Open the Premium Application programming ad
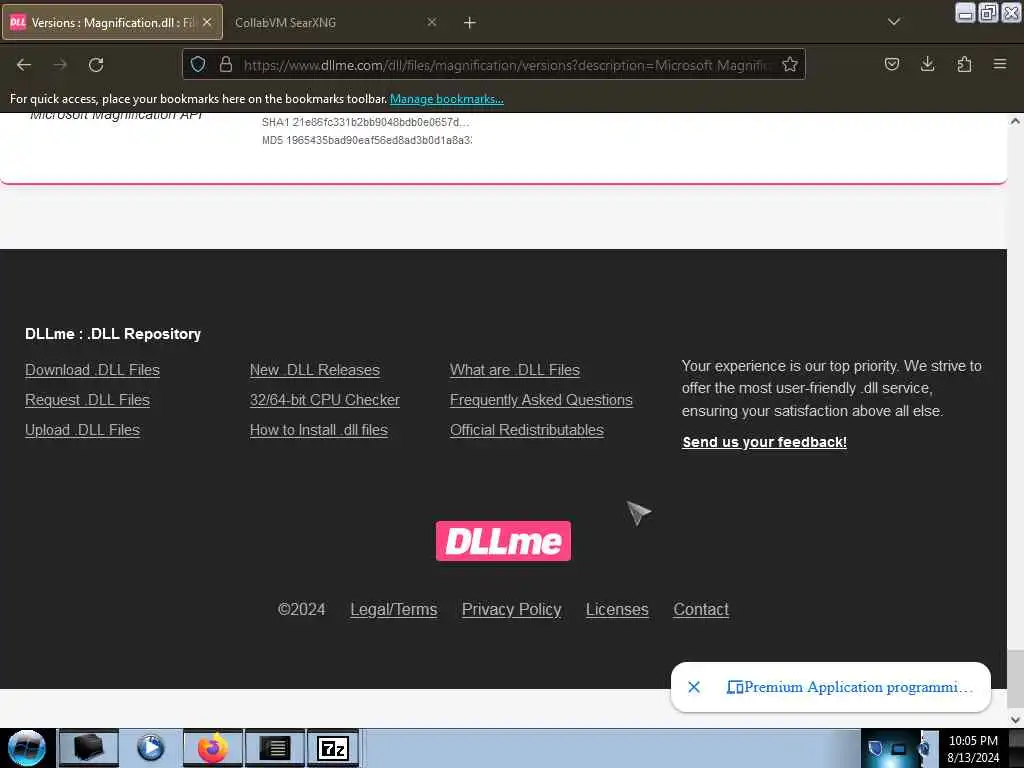Screen dimensions: 1024x768 850,687
